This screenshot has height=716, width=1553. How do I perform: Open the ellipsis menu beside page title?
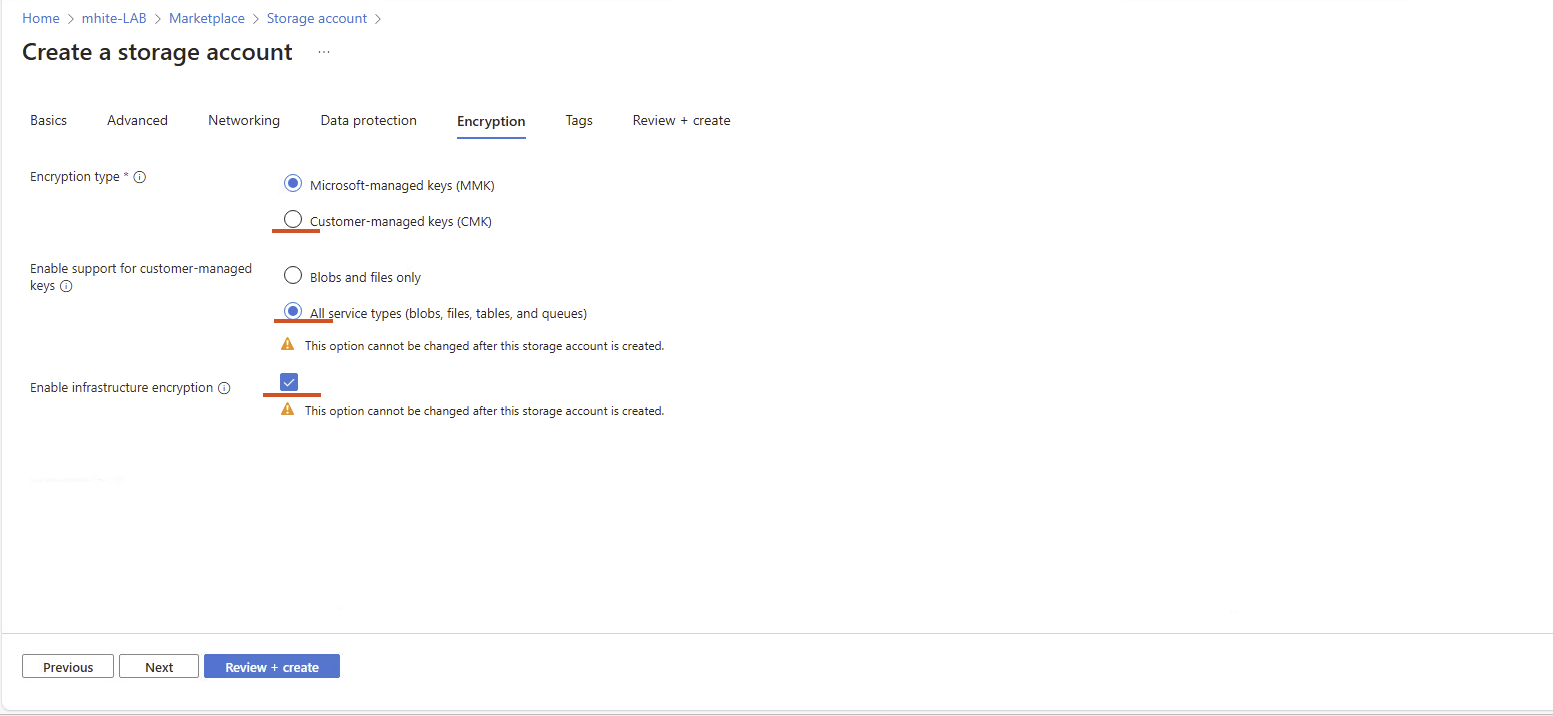click(324, 52)
